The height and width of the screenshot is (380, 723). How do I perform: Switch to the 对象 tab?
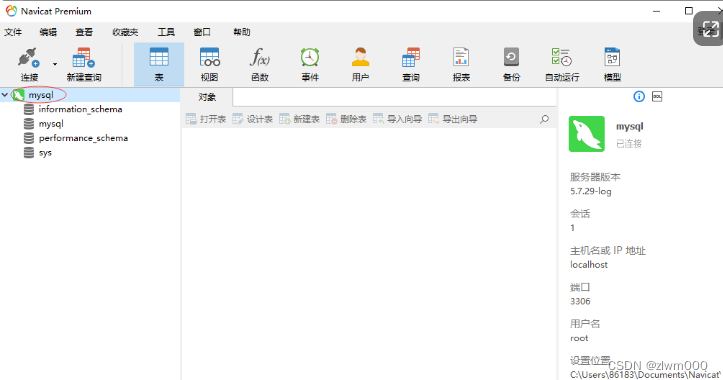[x=207, y=97]
